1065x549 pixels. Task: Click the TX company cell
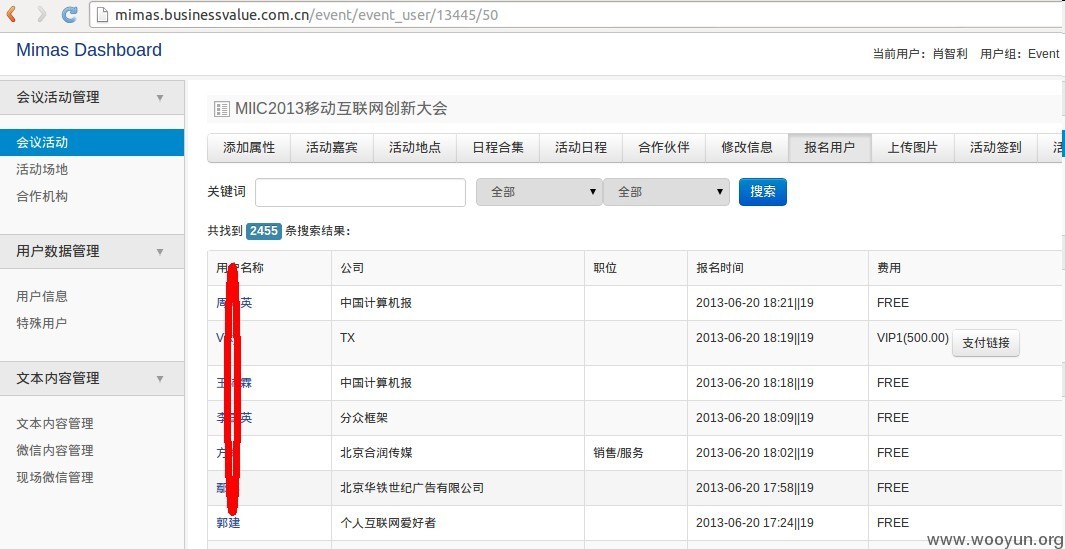[x=348, y=338]
